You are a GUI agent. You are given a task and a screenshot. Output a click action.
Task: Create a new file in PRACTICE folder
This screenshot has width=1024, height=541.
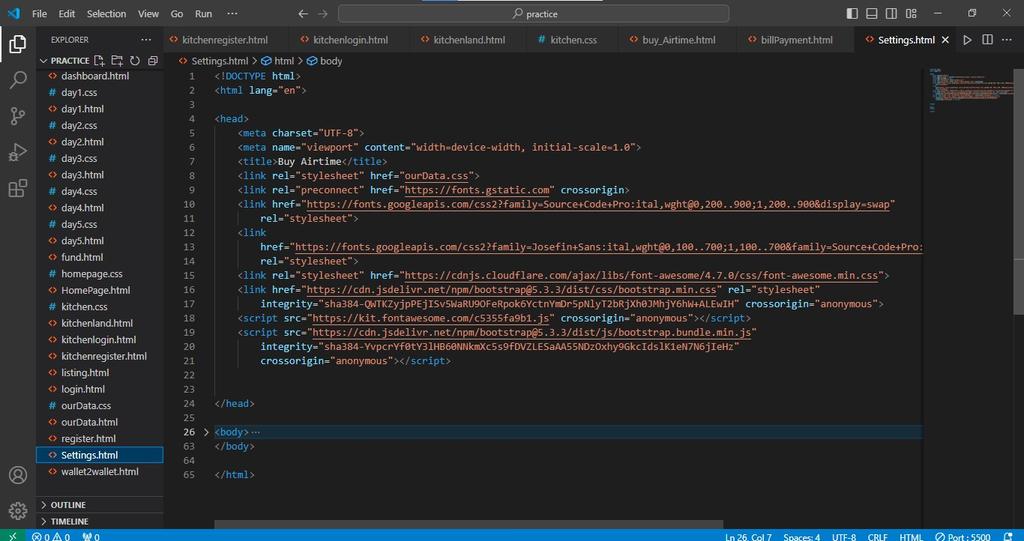click(x=99, y=61)
